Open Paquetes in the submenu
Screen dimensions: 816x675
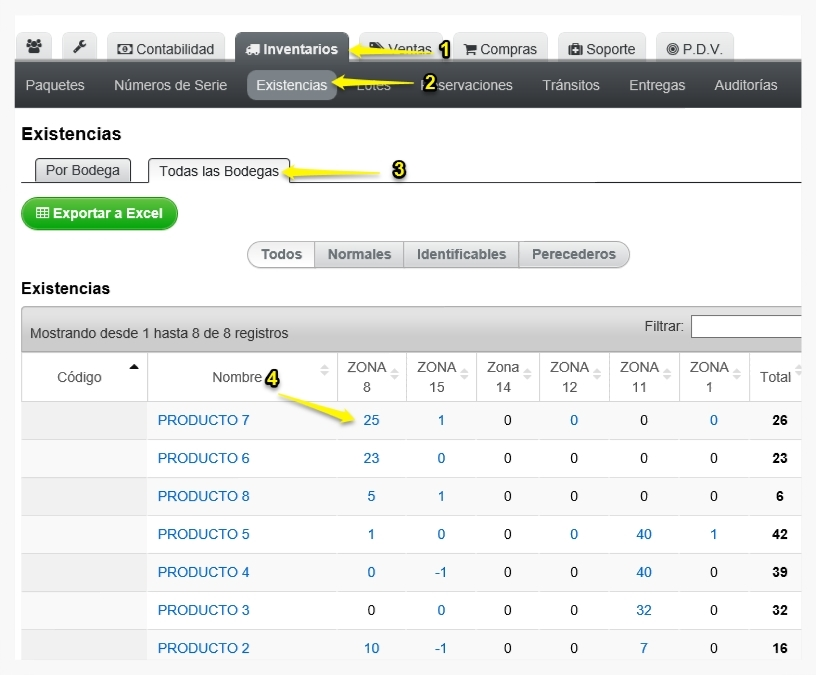tap(55, 85)
